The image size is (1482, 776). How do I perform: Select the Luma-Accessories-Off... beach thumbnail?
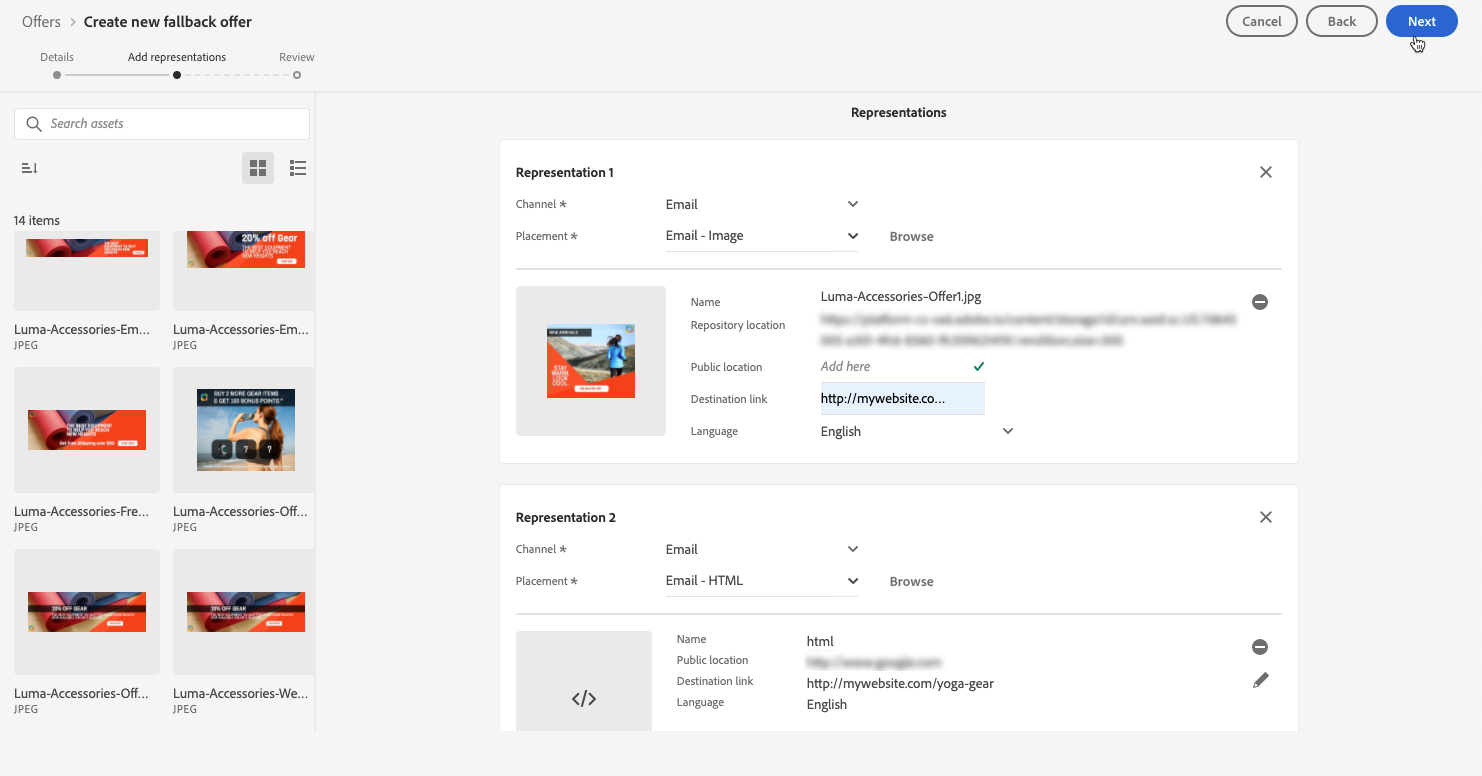pyautogui.click(x=246, y=430)
